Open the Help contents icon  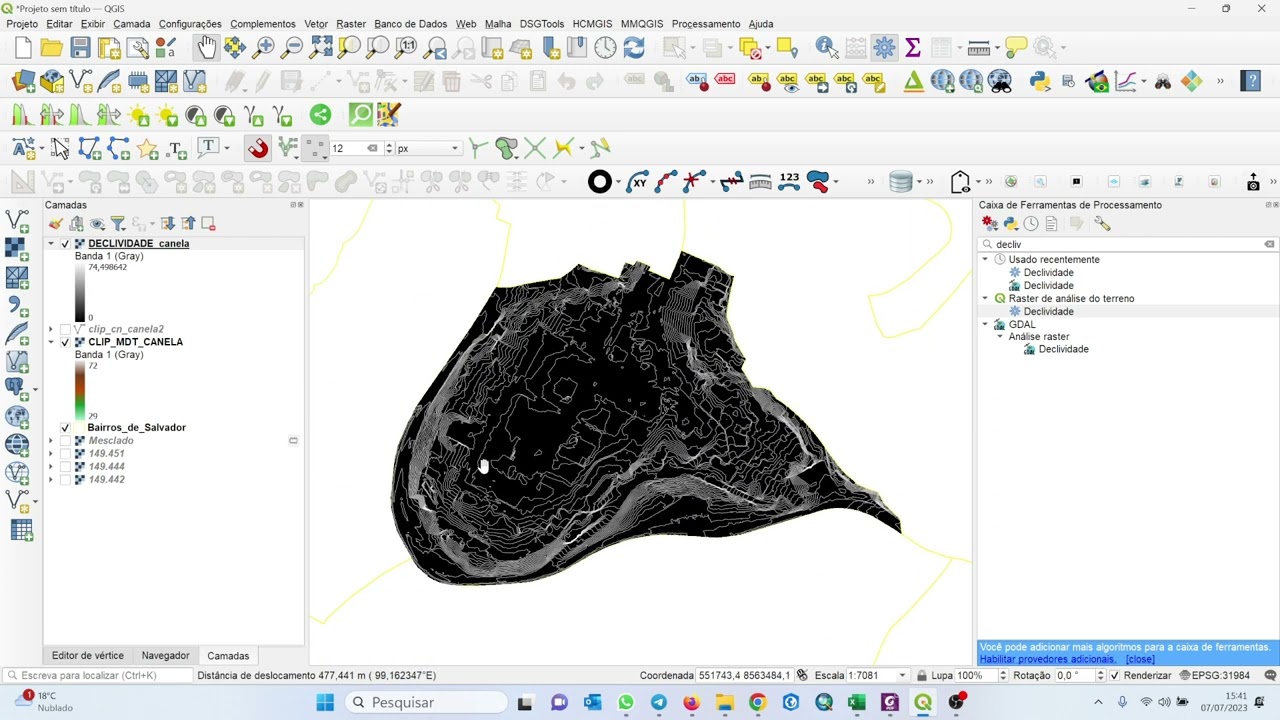(1250, 82)
